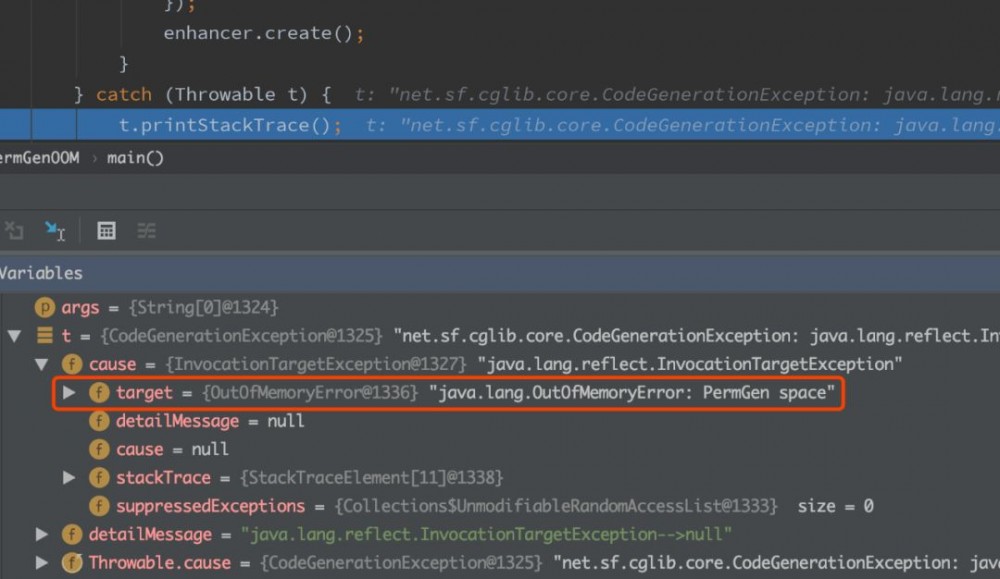Select the args parameter icon
This screenshot has width=1000, height=579.
(x=45, y=307)
